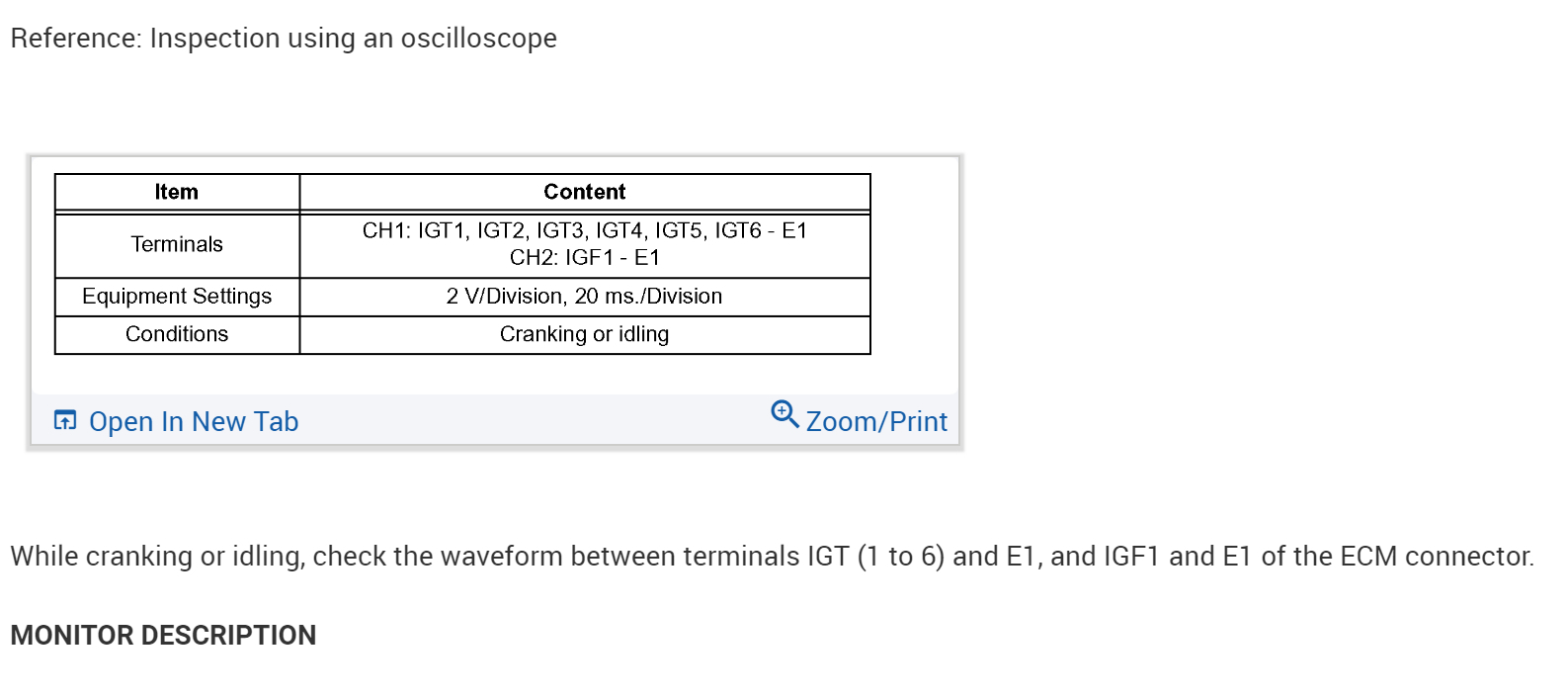Click the Cranking or idling cell
This screenshot has width=1568, height=697.
[584, 334]
